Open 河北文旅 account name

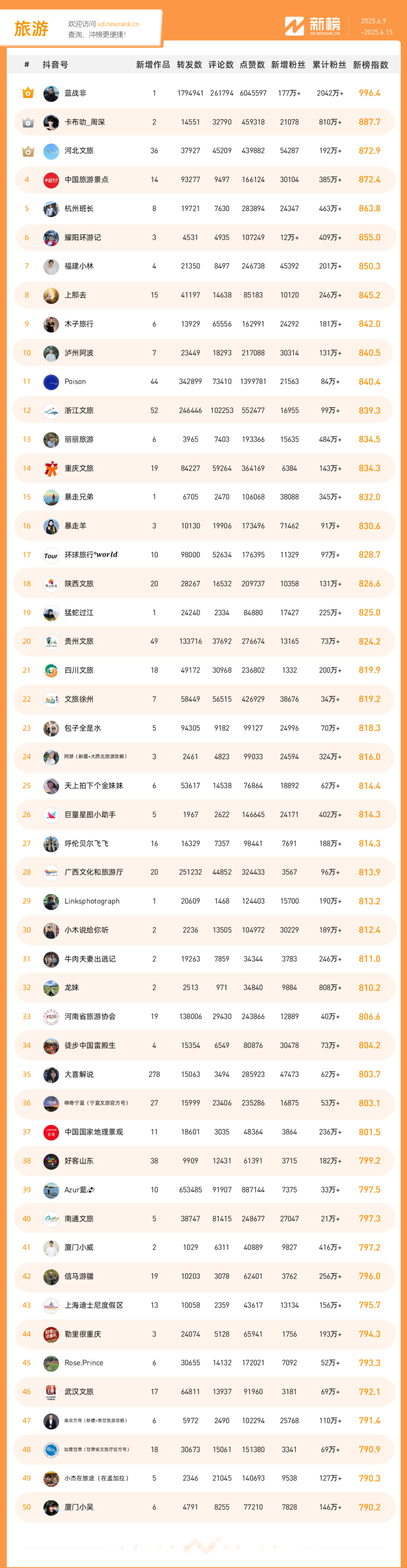pyautogui.click(x=79, y=151)
